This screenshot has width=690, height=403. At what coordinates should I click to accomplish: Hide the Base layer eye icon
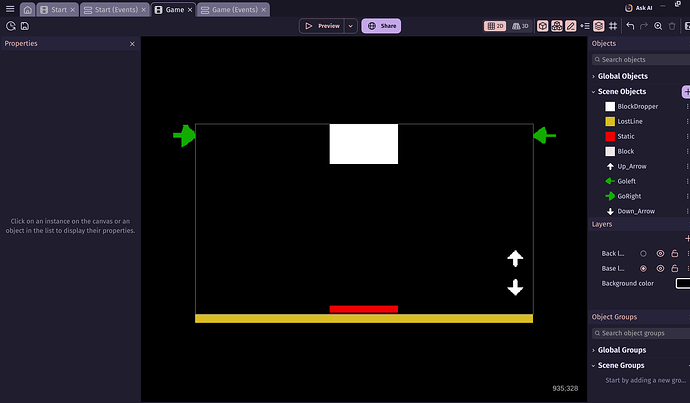660,268
